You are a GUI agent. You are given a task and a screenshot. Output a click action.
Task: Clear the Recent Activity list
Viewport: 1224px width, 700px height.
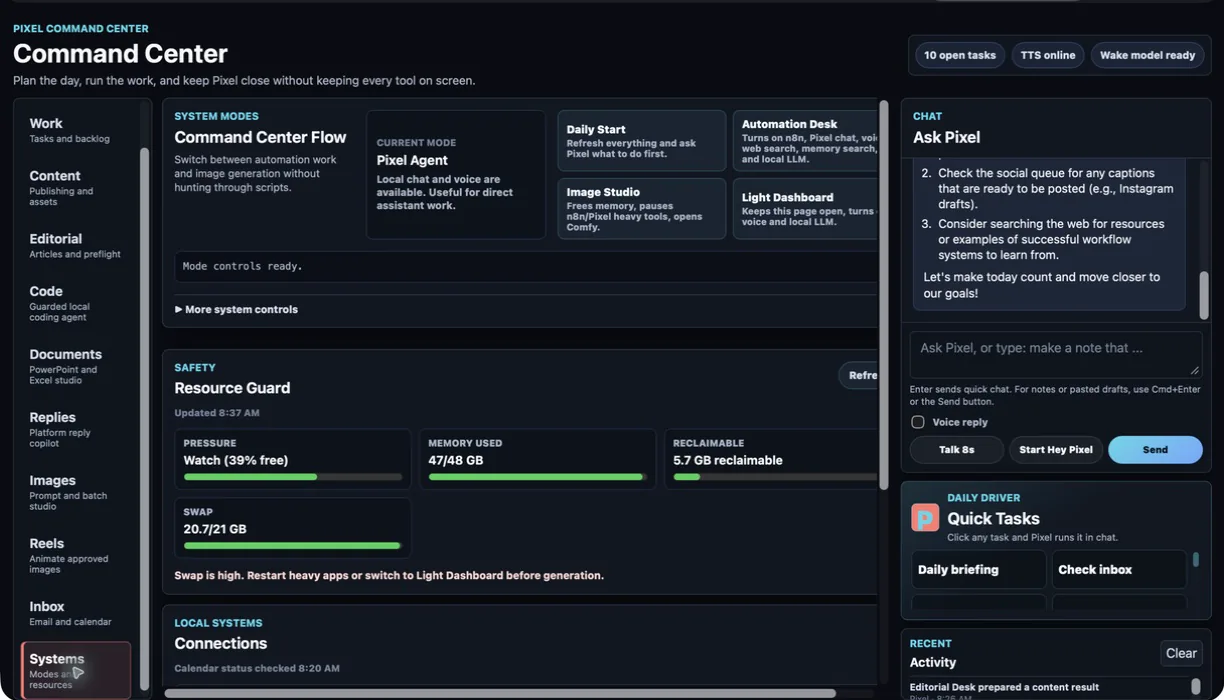click(1181, 653)
